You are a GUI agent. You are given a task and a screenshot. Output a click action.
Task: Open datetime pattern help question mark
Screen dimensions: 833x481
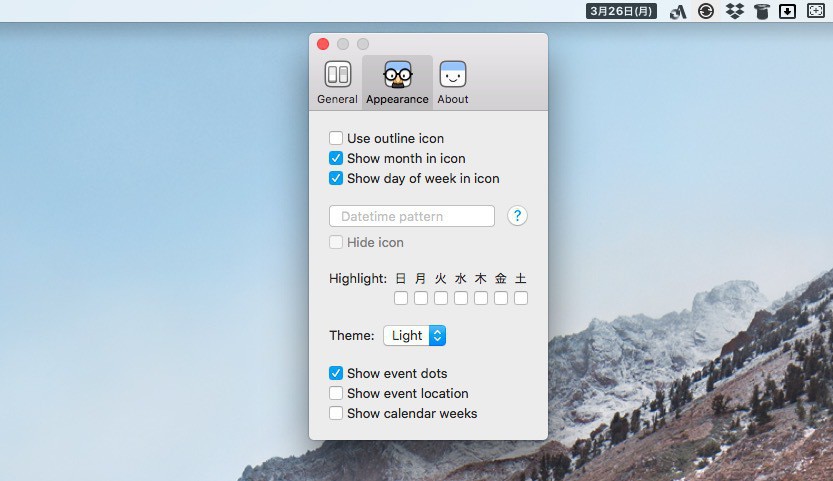coord(517,216)
